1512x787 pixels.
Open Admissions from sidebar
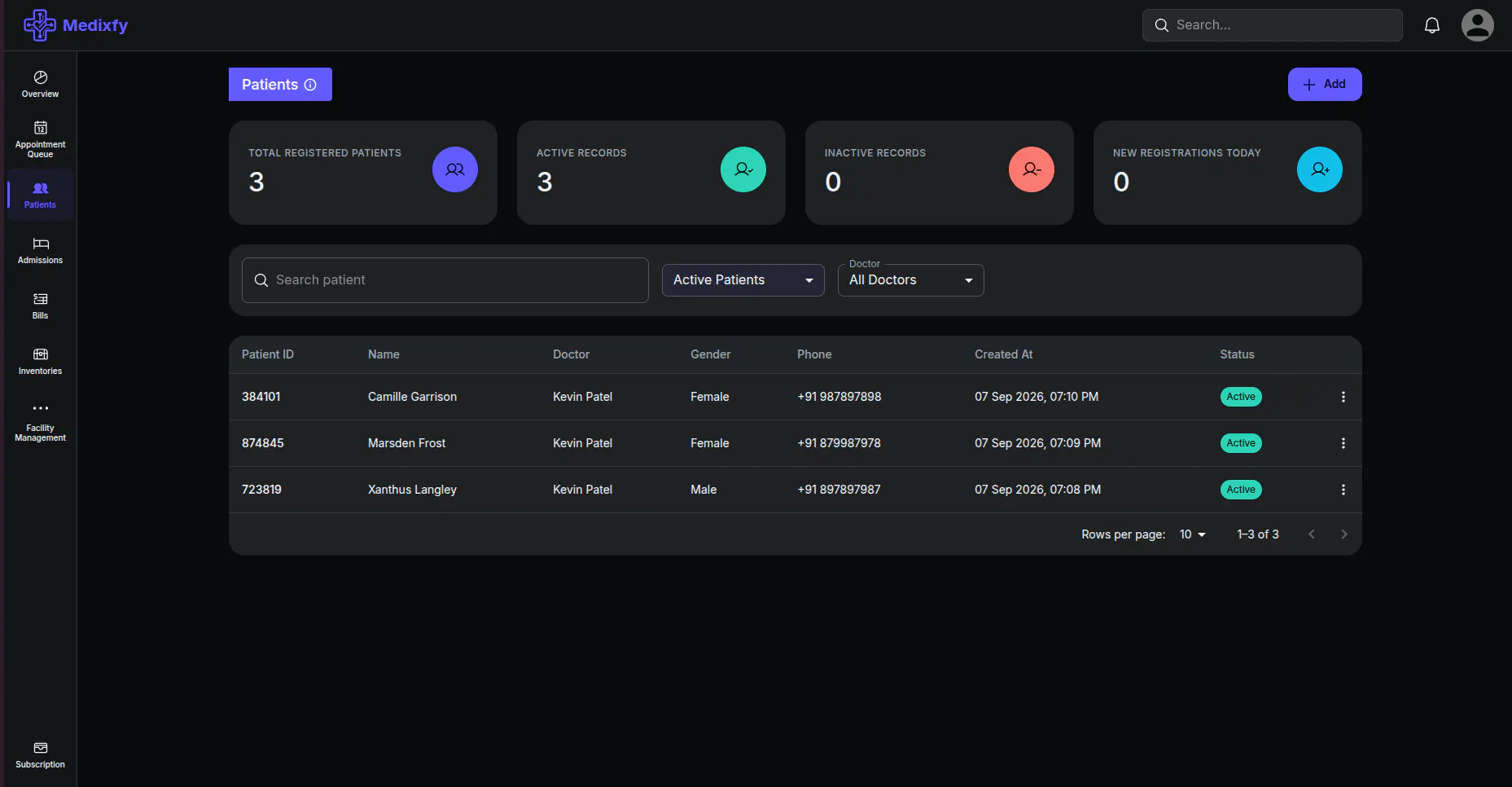[40, 251]
